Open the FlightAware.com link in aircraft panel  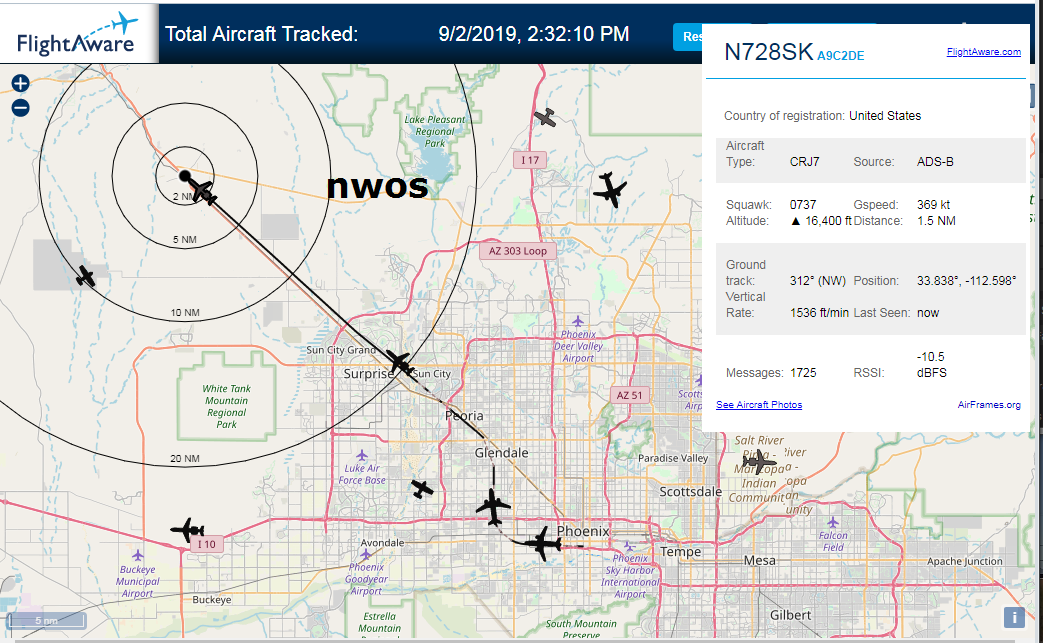coord(983,52)
